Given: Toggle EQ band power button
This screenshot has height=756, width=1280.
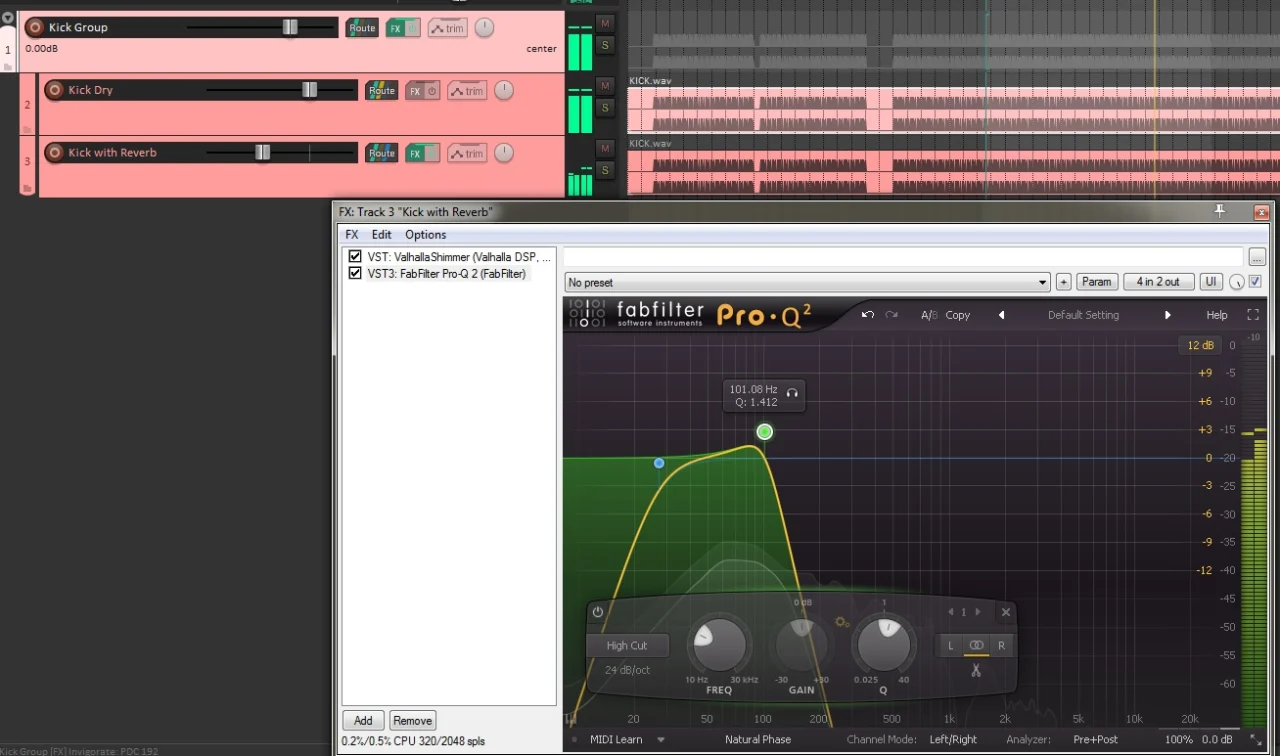Looking at the screenshot, I should [x=598, y=612].
